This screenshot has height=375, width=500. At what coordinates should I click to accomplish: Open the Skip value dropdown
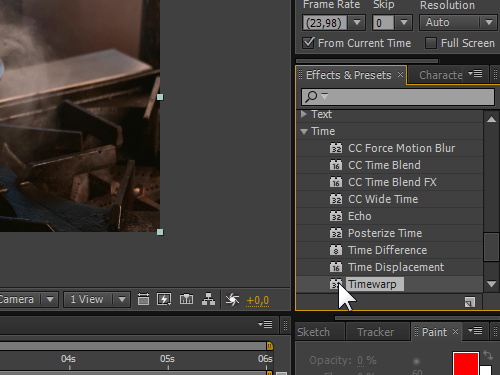(404, 23)
